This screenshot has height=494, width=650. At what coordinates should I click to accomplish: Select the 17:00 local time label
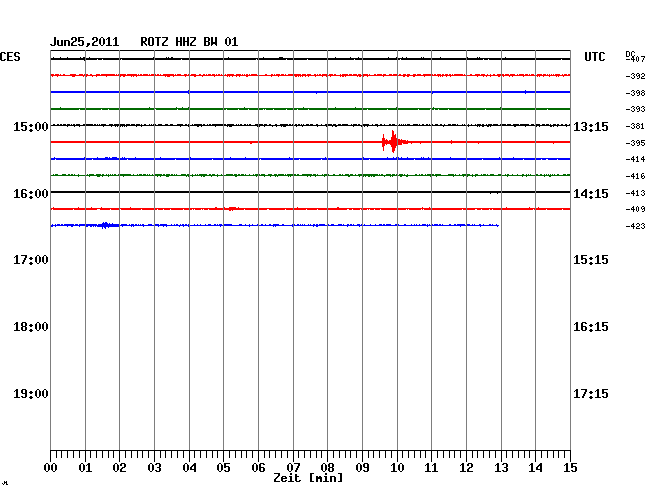click(31, 260)
